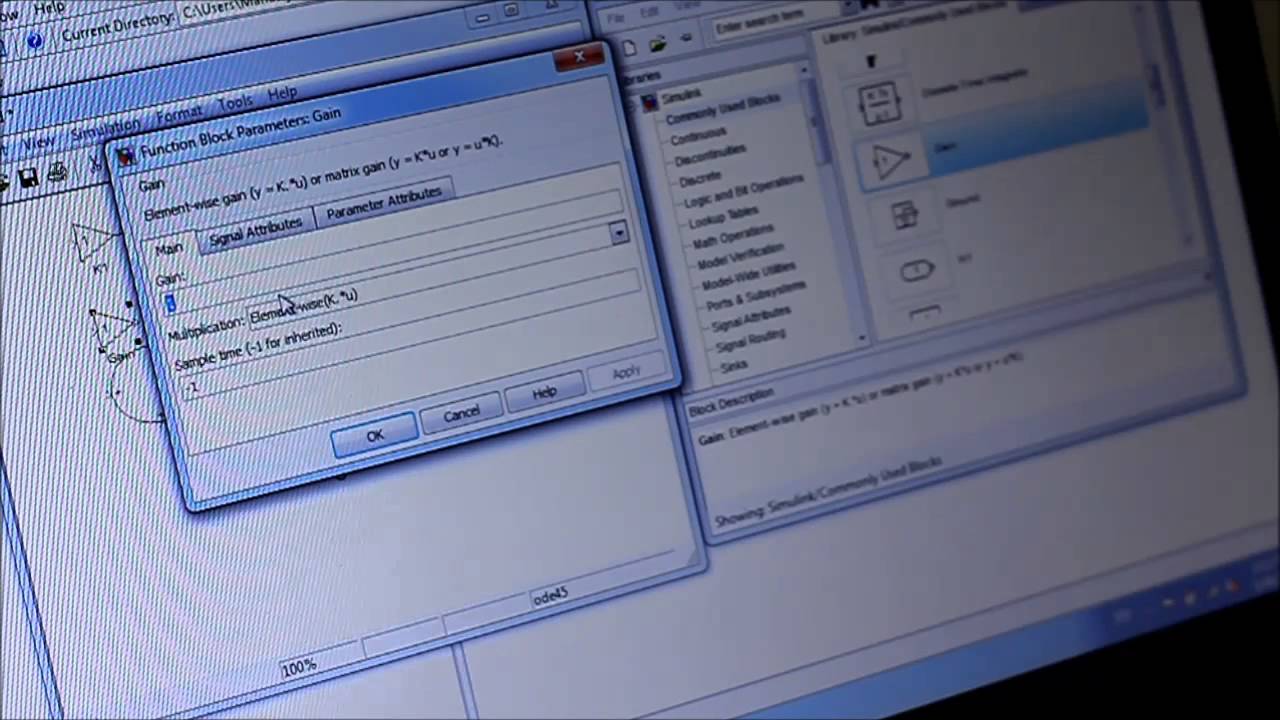Select Discontinuities in the library tree

[x=711, y=156]
